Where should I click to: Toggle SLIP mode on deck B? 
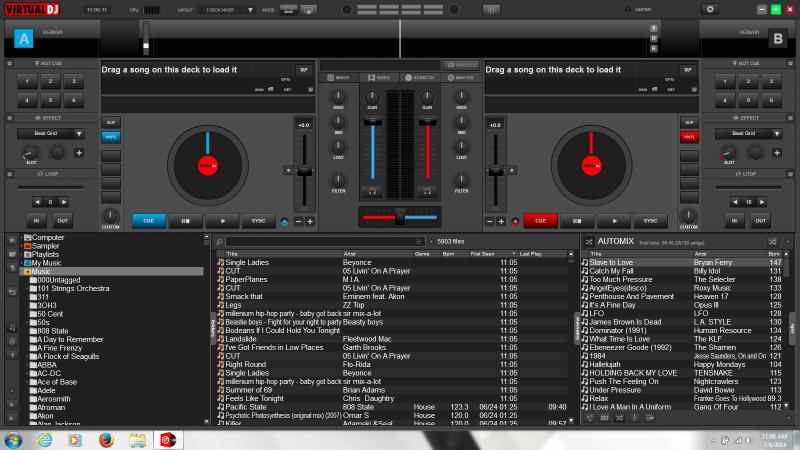(x=689, y=122)
